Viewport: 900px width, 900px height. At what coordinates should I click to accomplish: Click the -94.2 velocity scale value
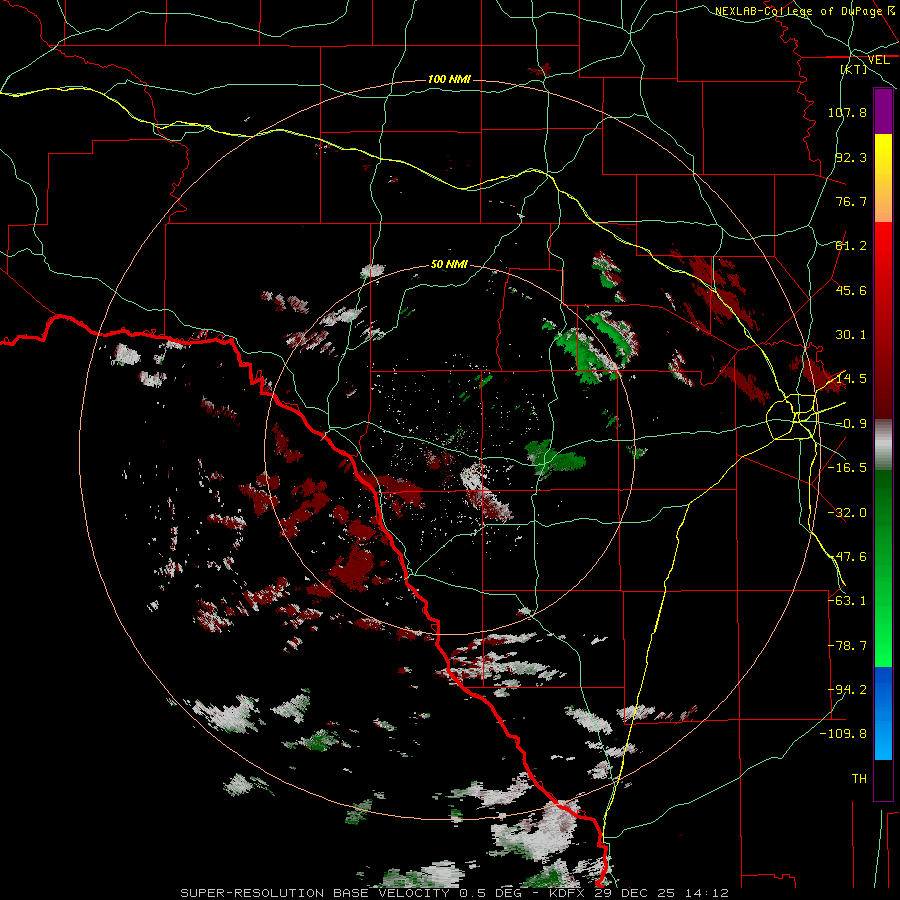(x=847, y=690)
